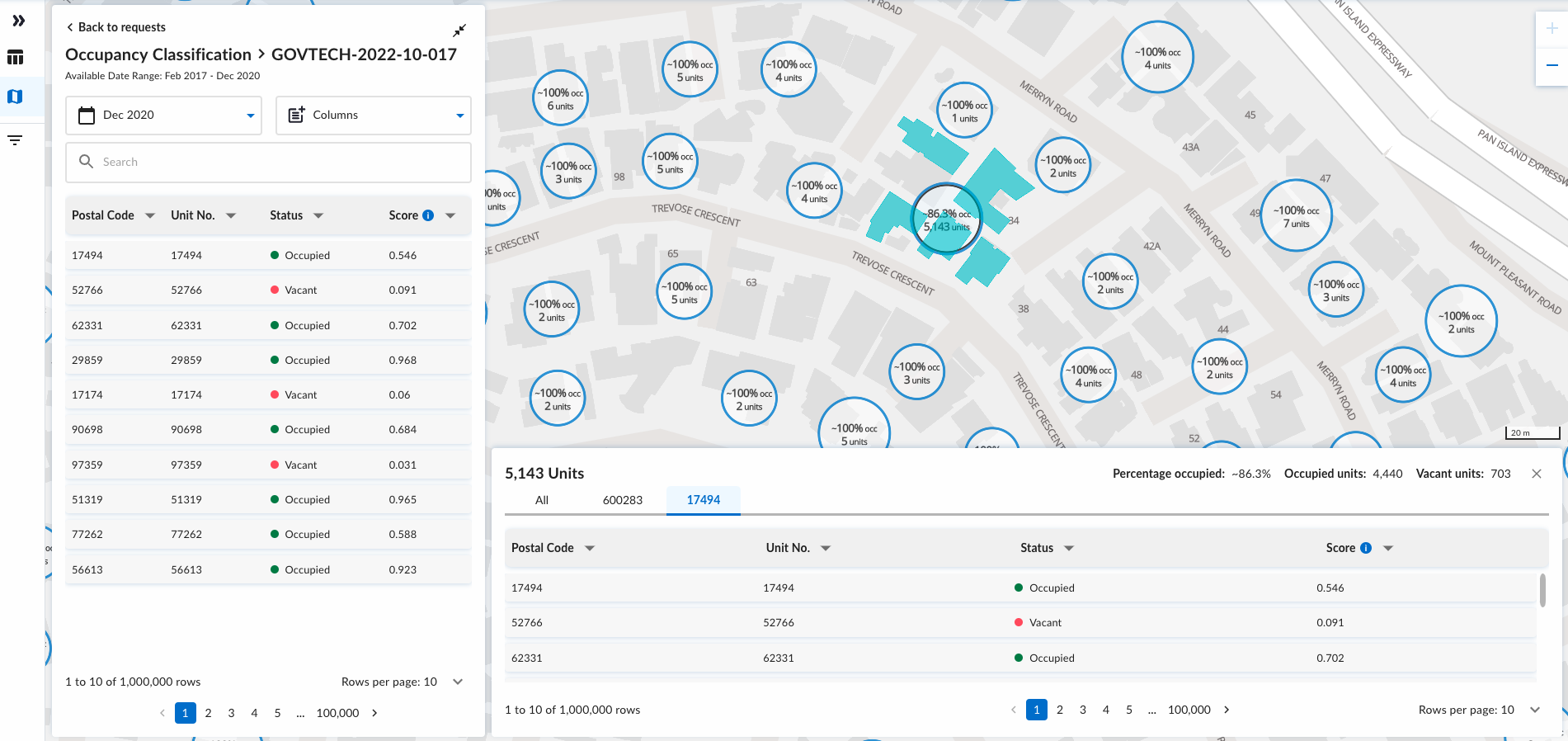
Task: Zoom in on the map
Action: click(1552, 29)
